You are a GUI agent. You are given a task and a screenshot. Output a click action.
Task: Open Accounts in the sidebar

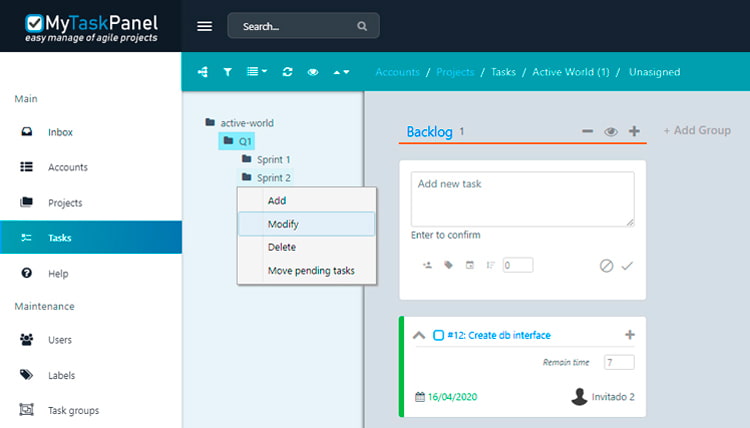click(x=91, y=167)
